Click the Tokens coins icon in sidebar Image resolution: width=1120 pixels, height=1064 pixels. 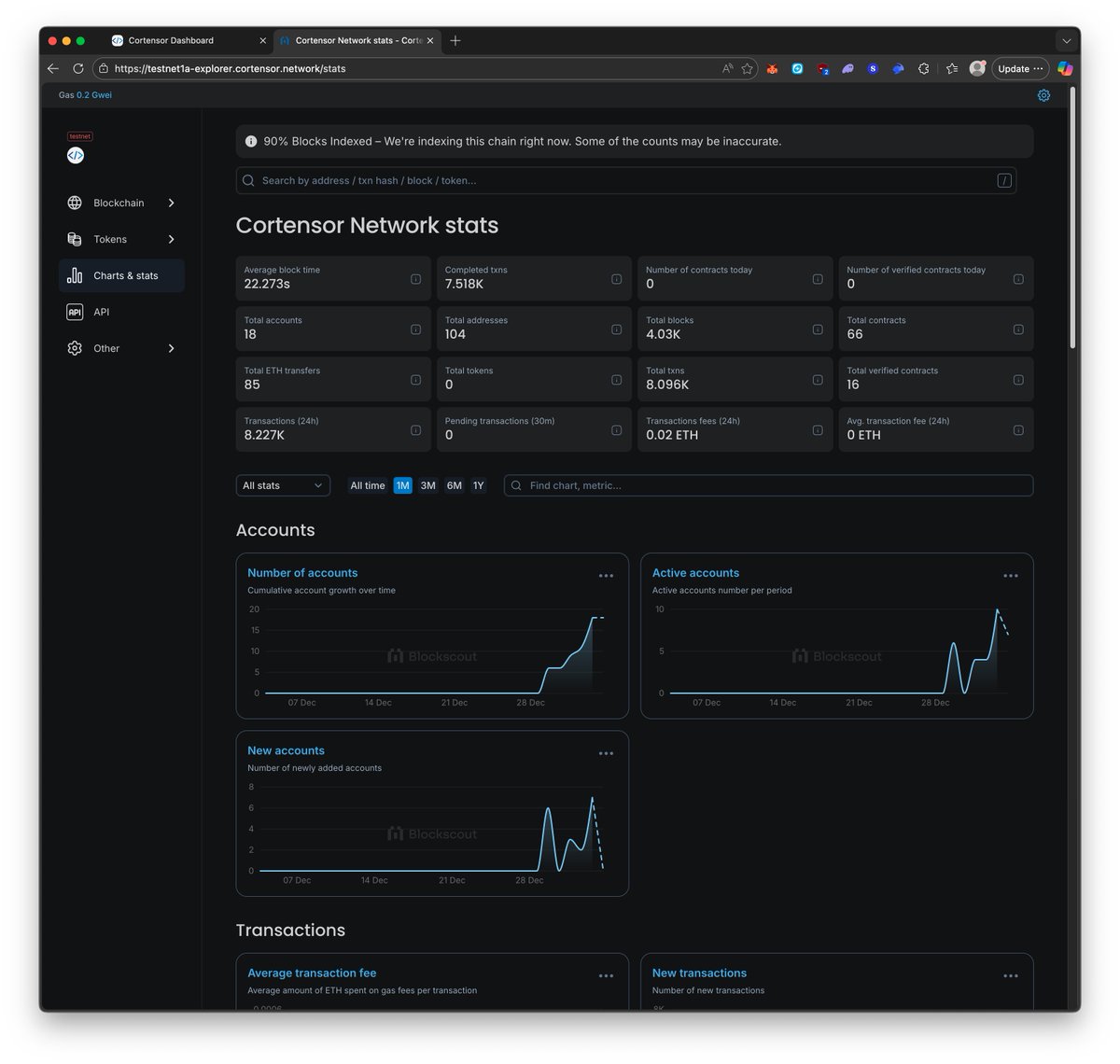[75, 239]
